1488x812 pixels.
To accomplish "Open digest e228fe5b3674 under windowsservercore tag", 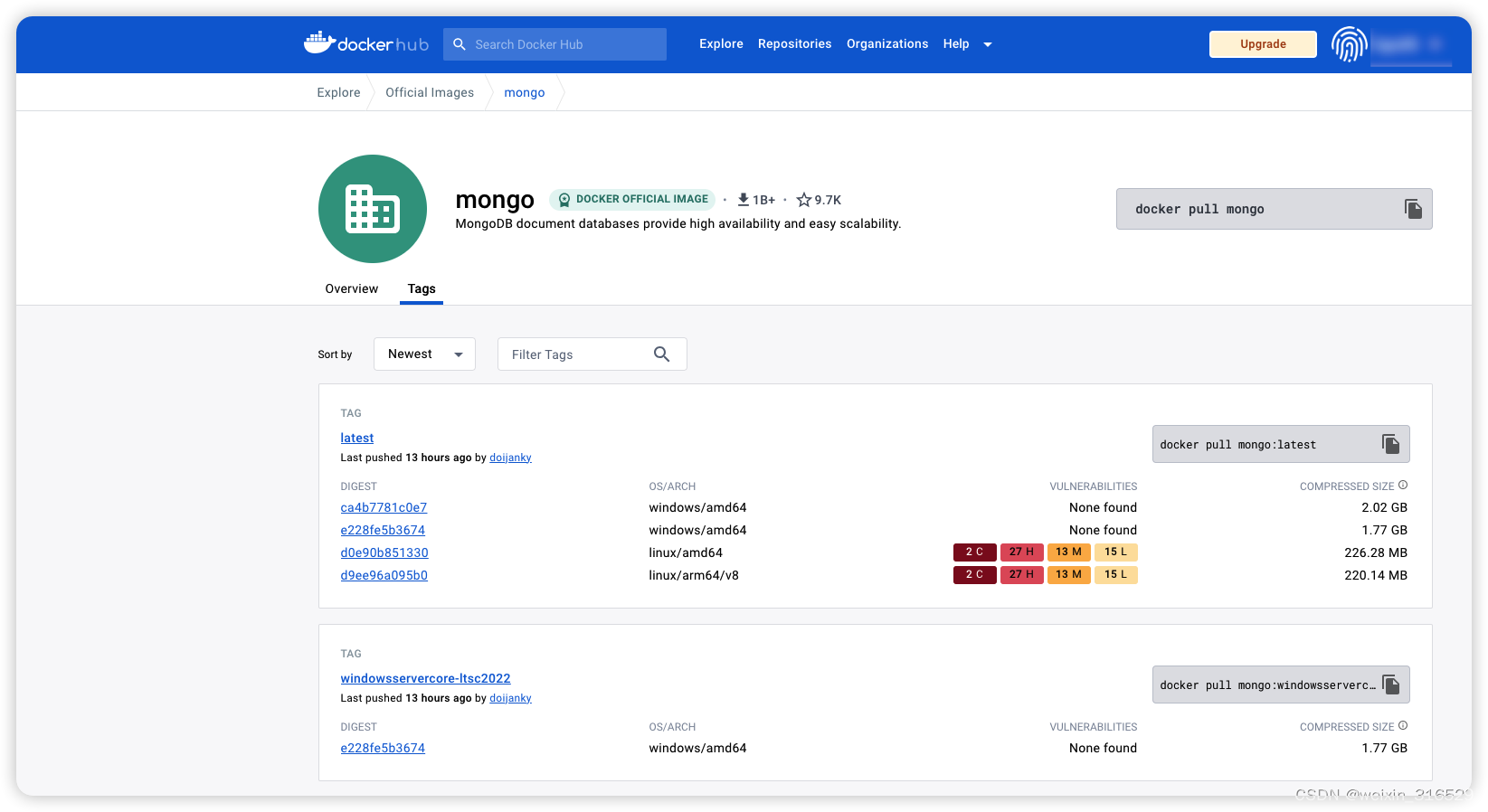I will tap(383, 748).
